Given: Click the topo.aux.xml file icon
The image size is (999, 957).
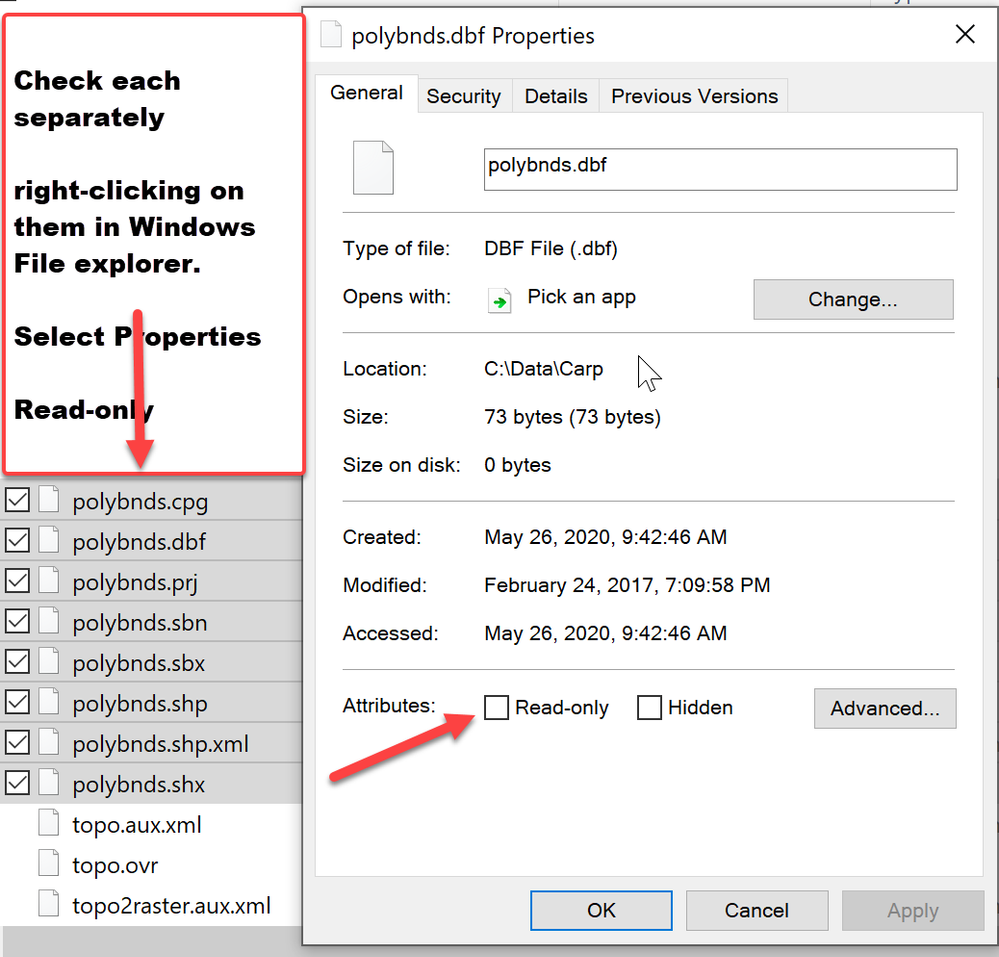Looking at the screenshot, I should click(x=49, y=825).
